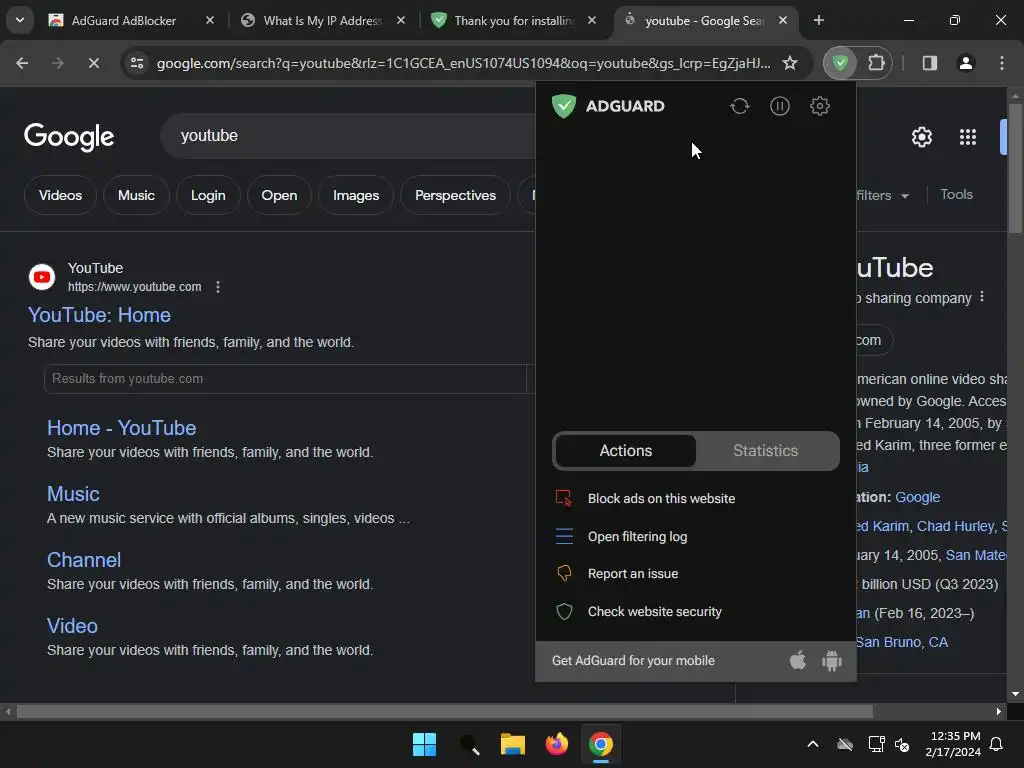Click the Tools button
The height and width of the screenshot is (768, 1024).
click(x=956, y=195)
